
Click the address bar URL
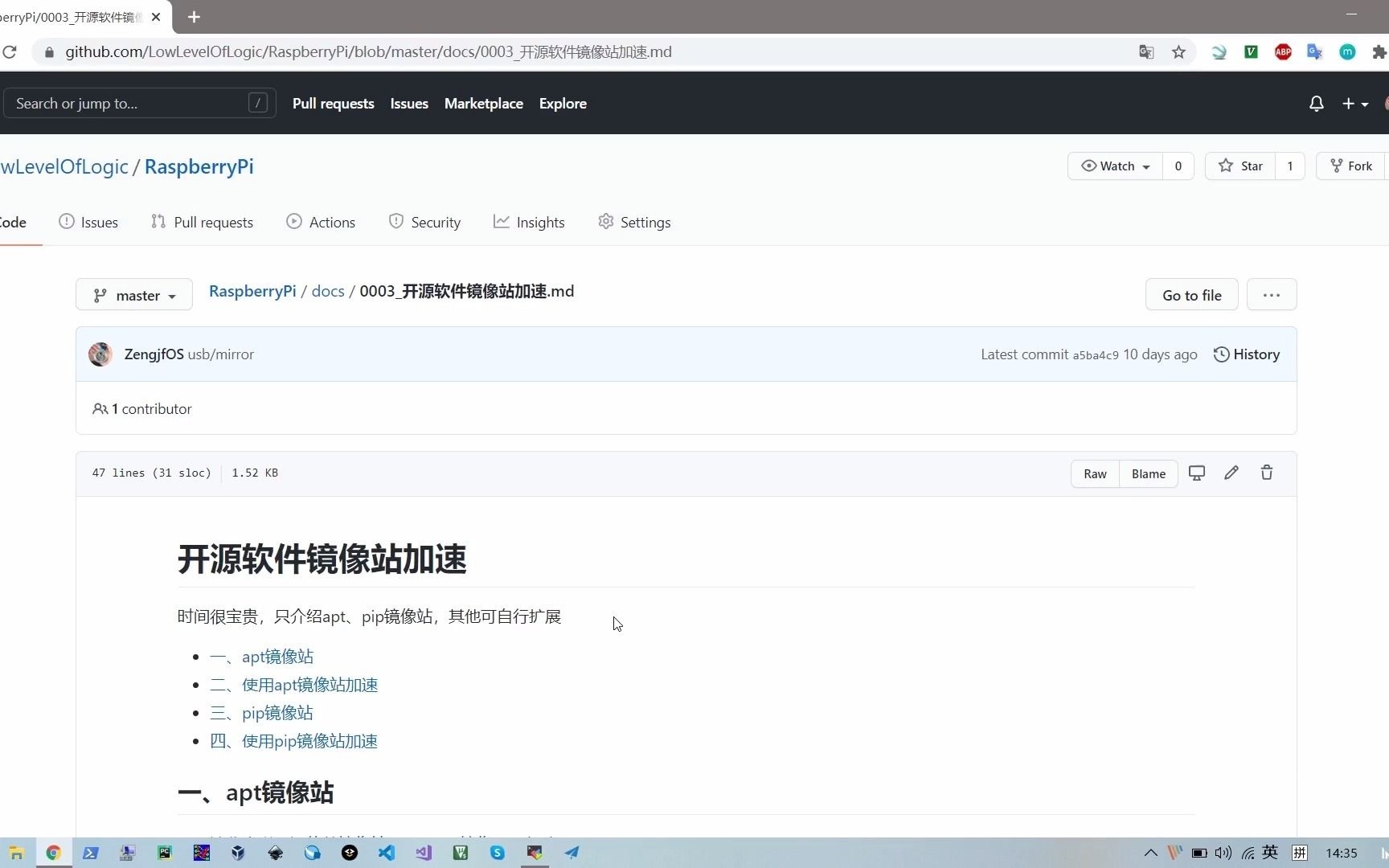tap(368, 52)
